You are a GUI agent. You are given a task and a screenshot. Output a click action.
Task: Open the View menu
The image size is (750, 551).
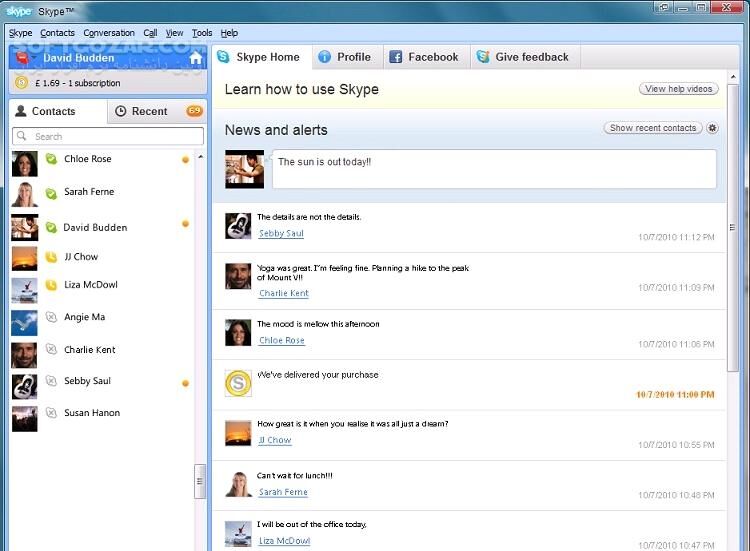coord(175,33)
